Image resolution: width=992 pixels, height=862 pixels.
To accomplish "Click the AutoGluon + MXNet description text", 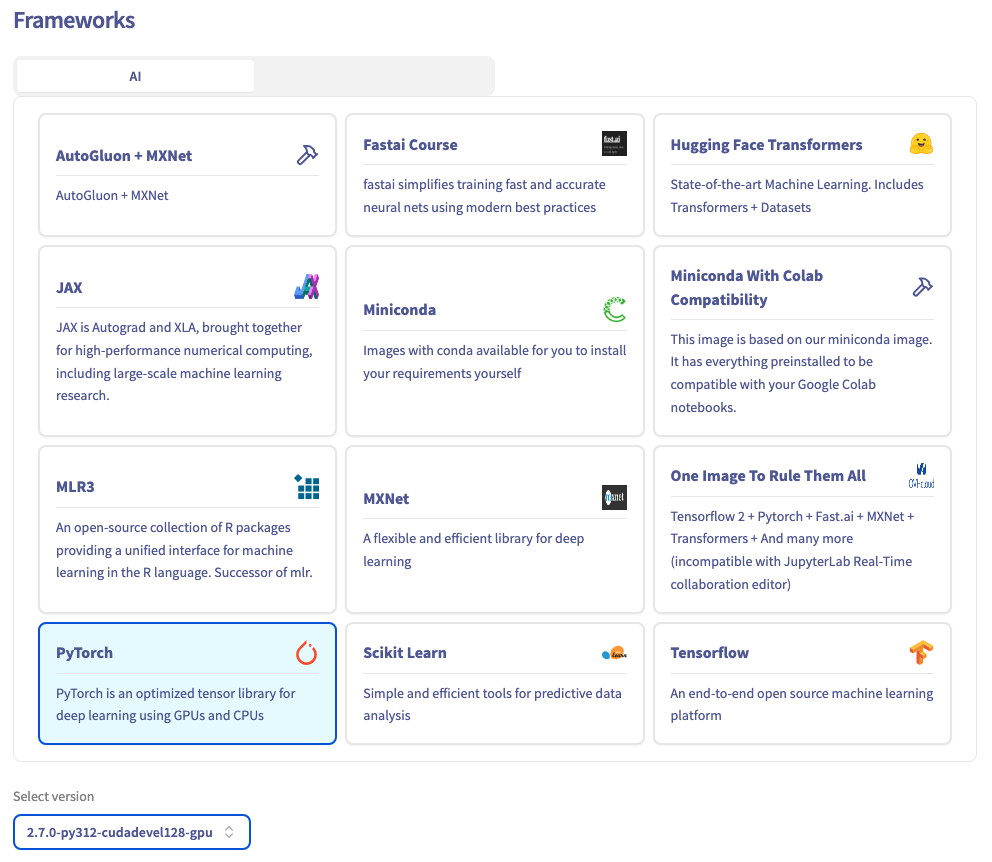I will 112,195.
